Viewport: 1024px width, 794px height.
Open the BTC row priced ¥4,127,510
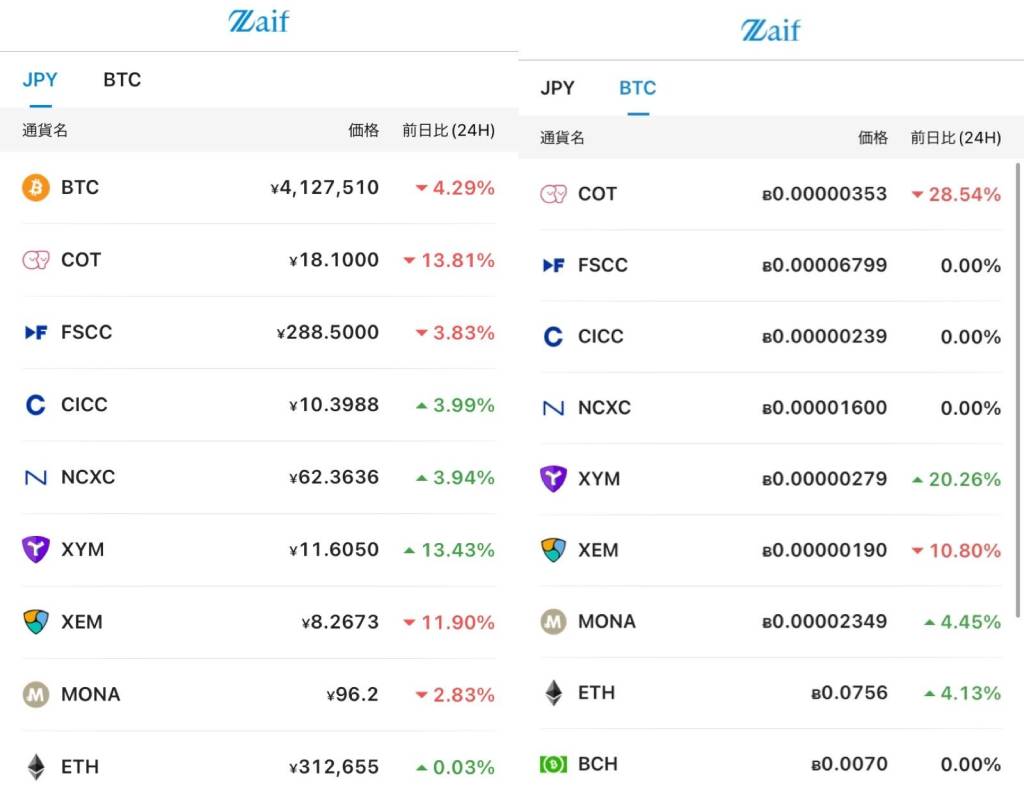coord(258,188)
